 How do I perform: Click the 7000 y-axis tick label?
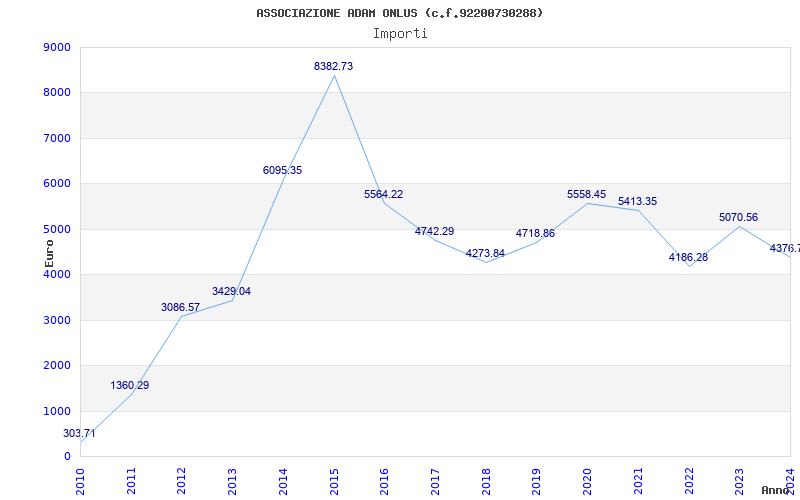point(57,138)
